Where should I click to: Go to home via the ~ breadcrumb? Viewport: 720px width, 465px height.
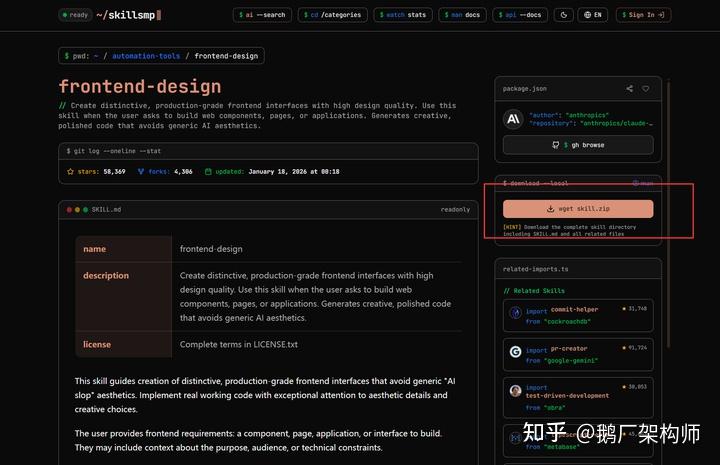click(x=96, y=56)
